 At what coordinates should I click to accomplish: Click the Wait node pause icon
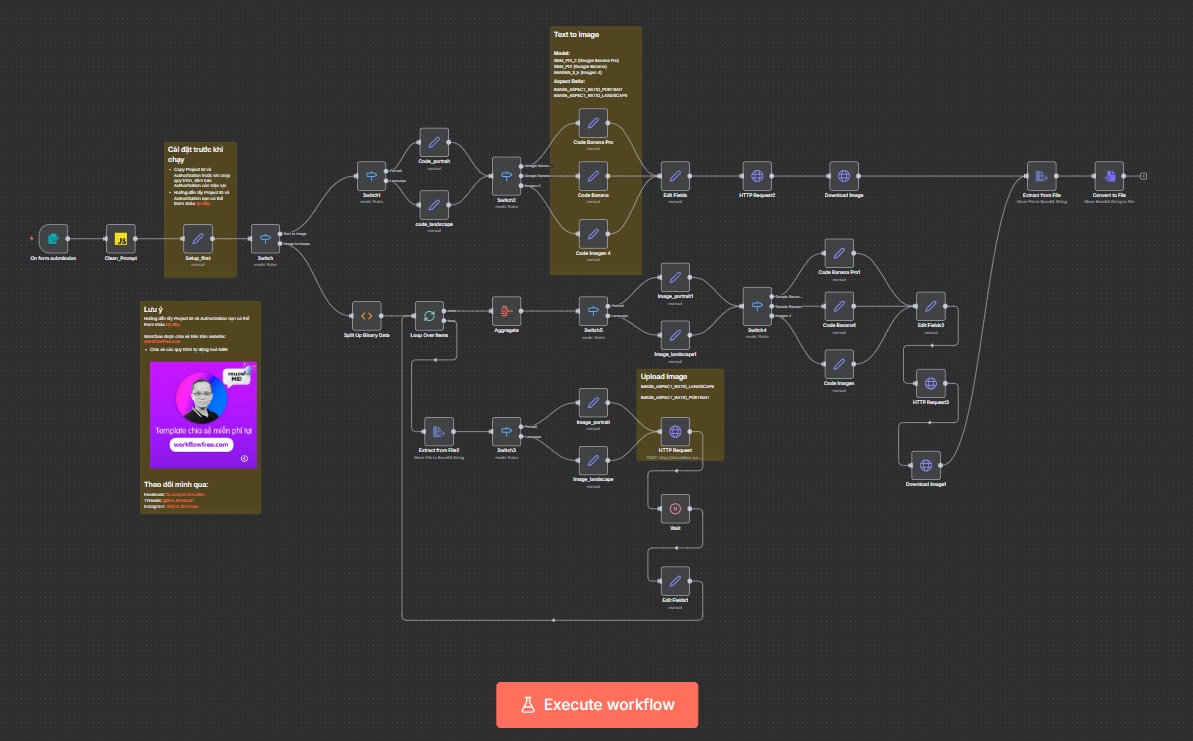(x=675, y=509)
